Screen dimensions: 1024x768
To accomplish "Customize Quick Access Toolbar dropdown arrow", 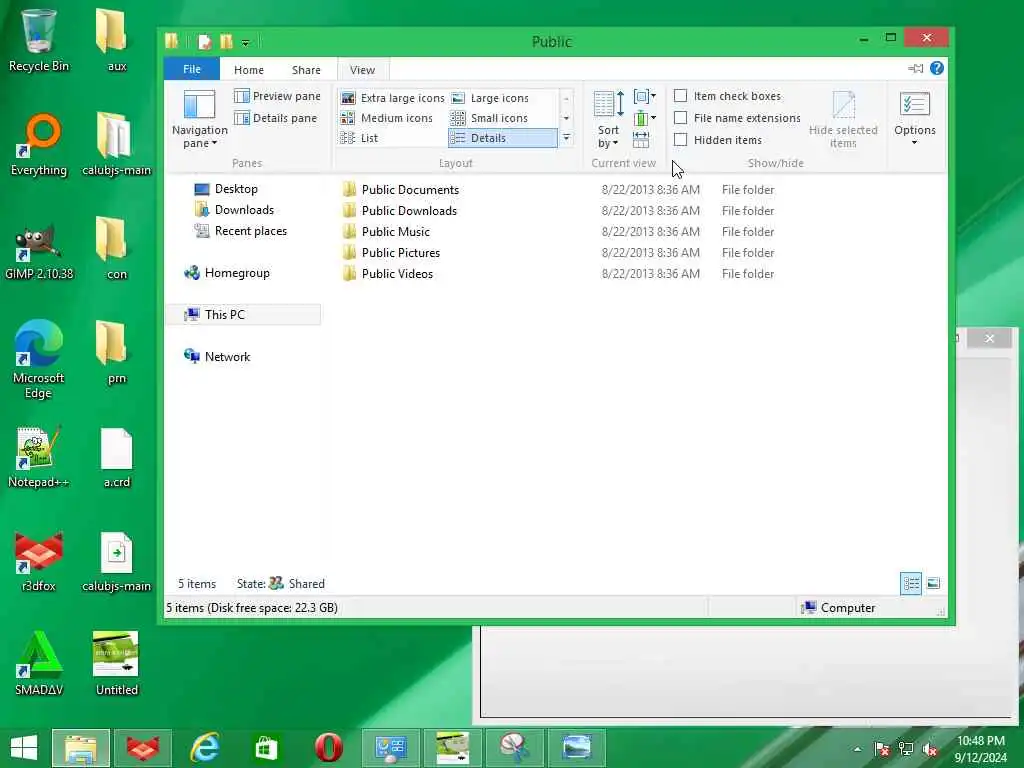I will [x=246, y=43].
